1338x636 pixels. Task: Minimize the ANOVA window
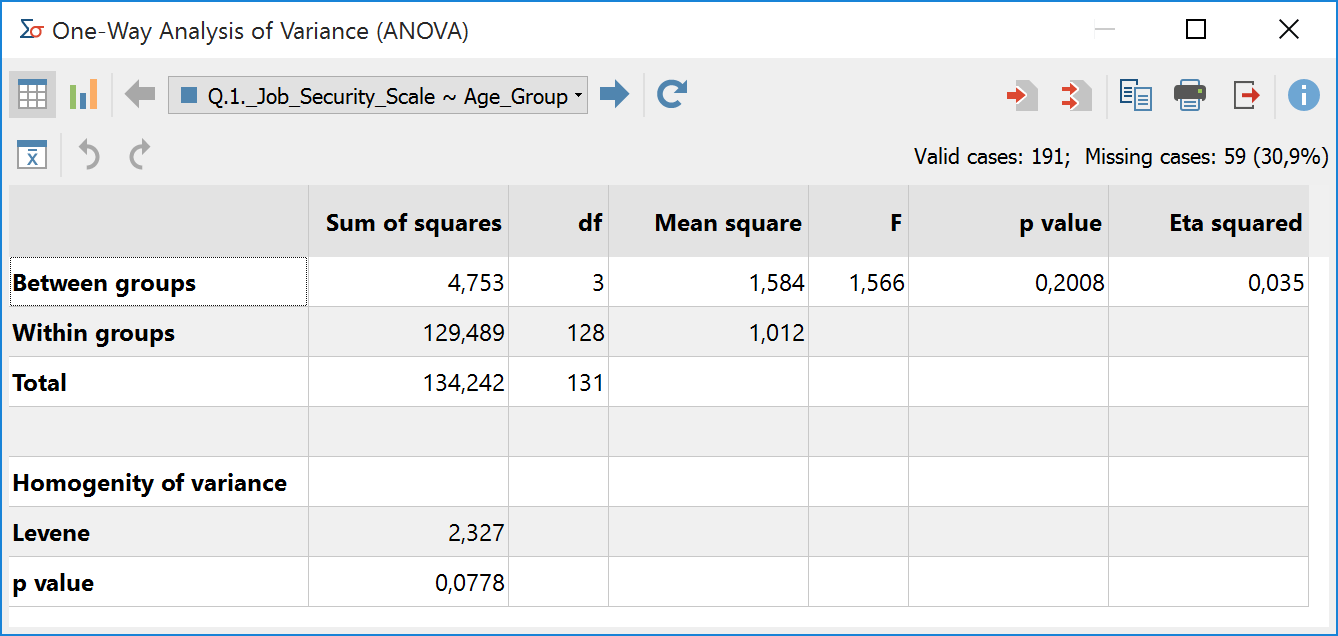pos(1104,30)
